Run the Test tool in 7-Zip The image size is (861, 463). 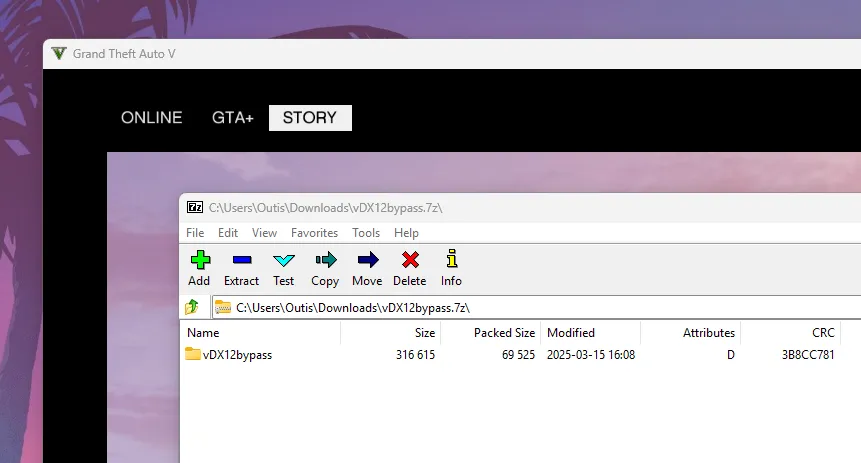click(x=283, y=269)
